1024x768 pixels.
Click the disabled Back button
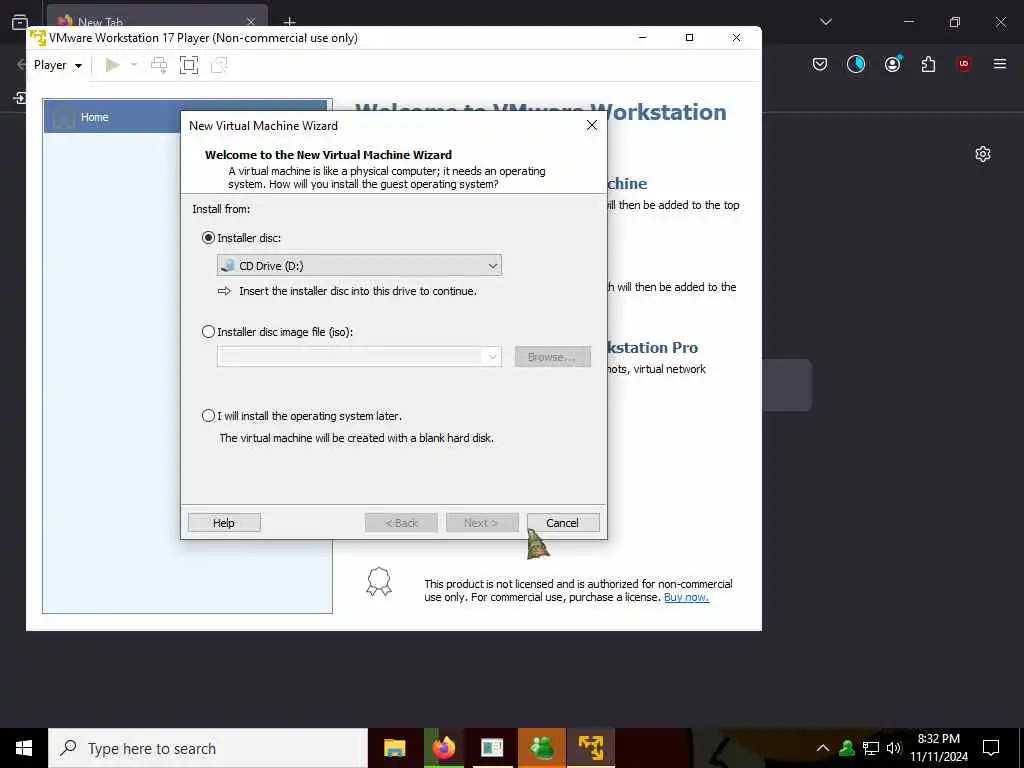coord(401,522)
